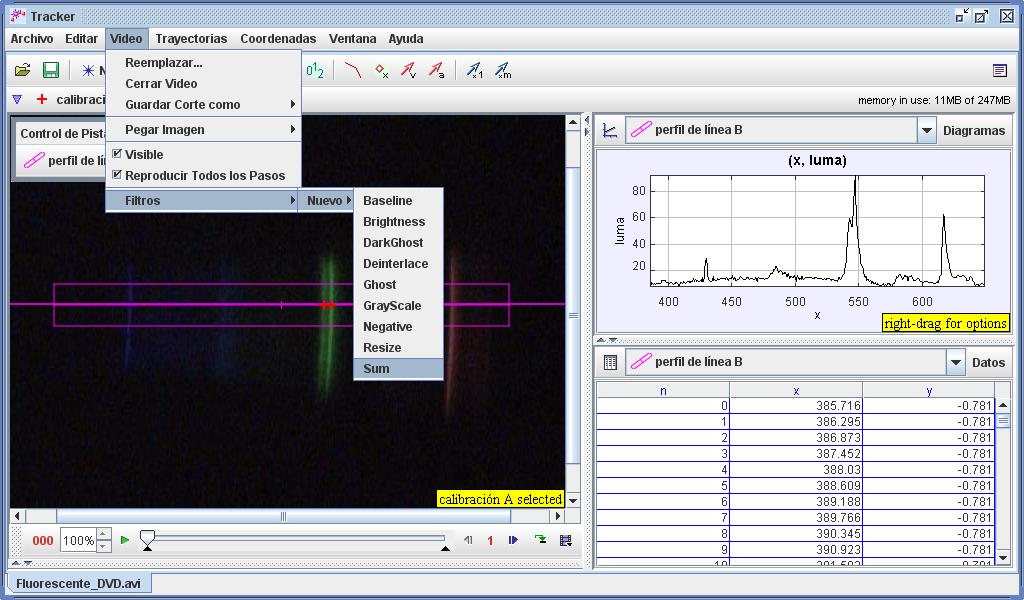Click the Open file folder icon
The height and width of the screenshot is (600, 1024).
click(x=22, y=71)
